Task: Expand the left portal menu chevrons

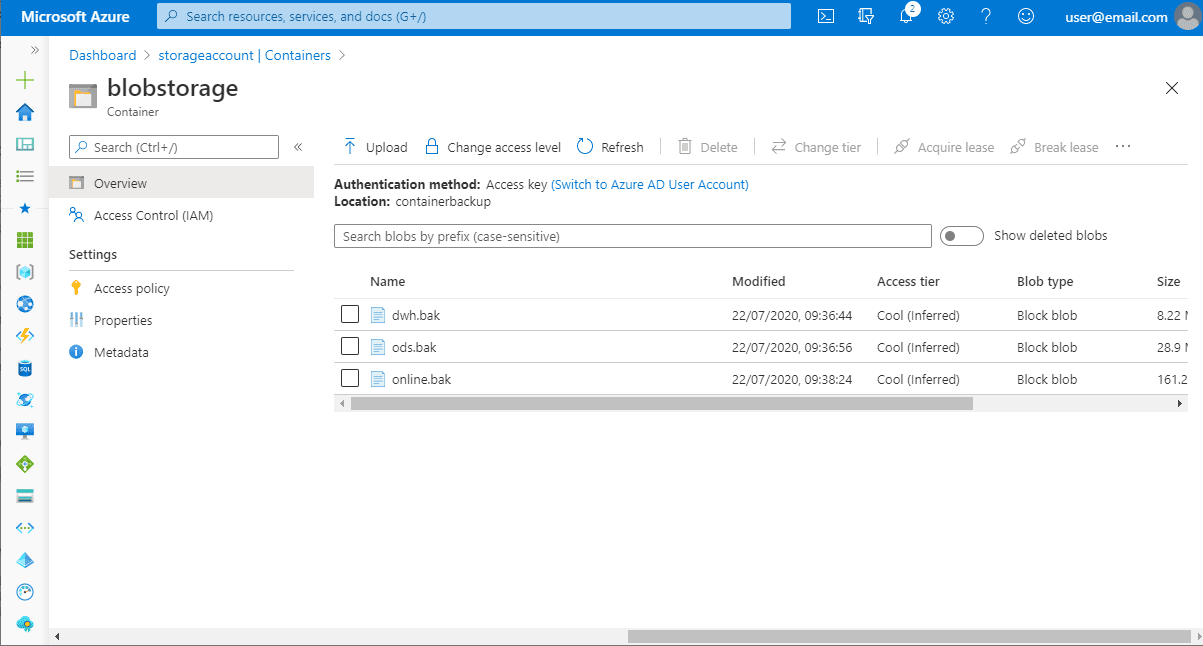Action: (x=35, y=49)
